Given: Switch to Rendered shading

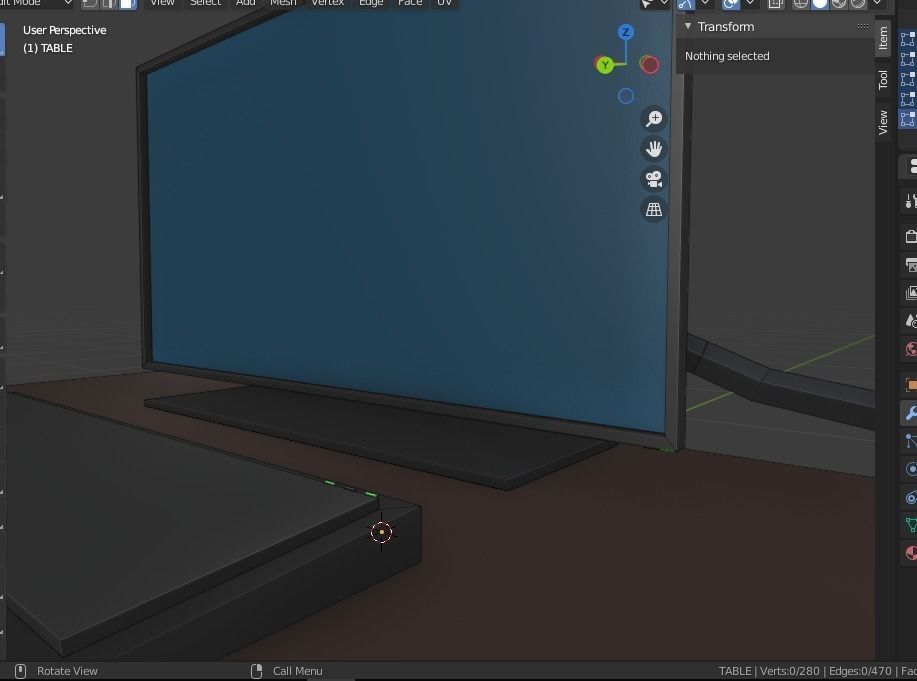Looking at the screenshot, I should pos(858,4).
